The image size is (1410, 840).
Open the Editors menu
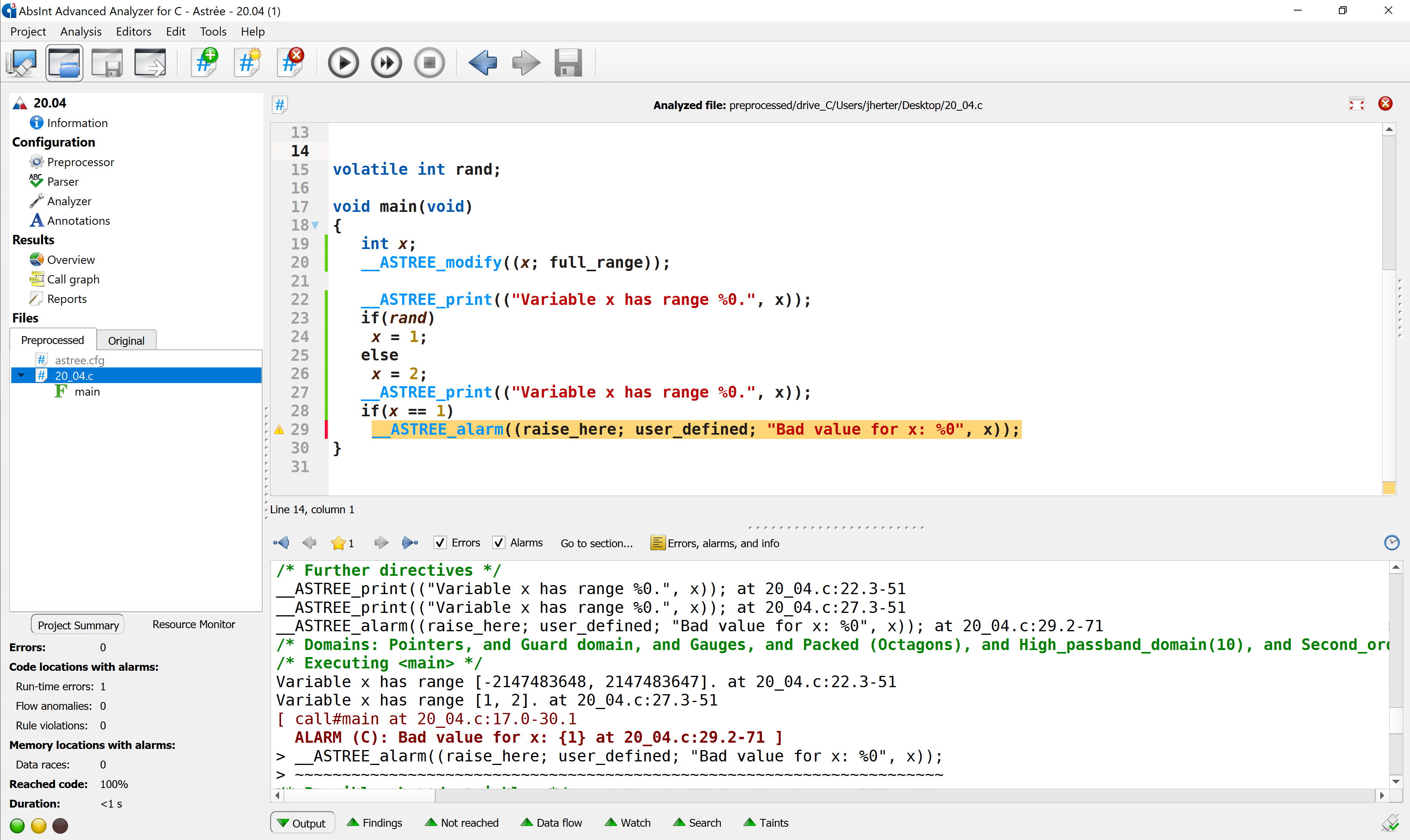click(134, 31)
